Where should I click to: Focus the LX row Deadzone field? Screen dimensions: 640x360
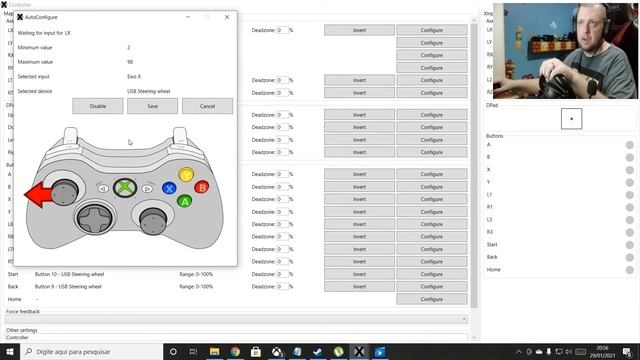coord(282,30)
